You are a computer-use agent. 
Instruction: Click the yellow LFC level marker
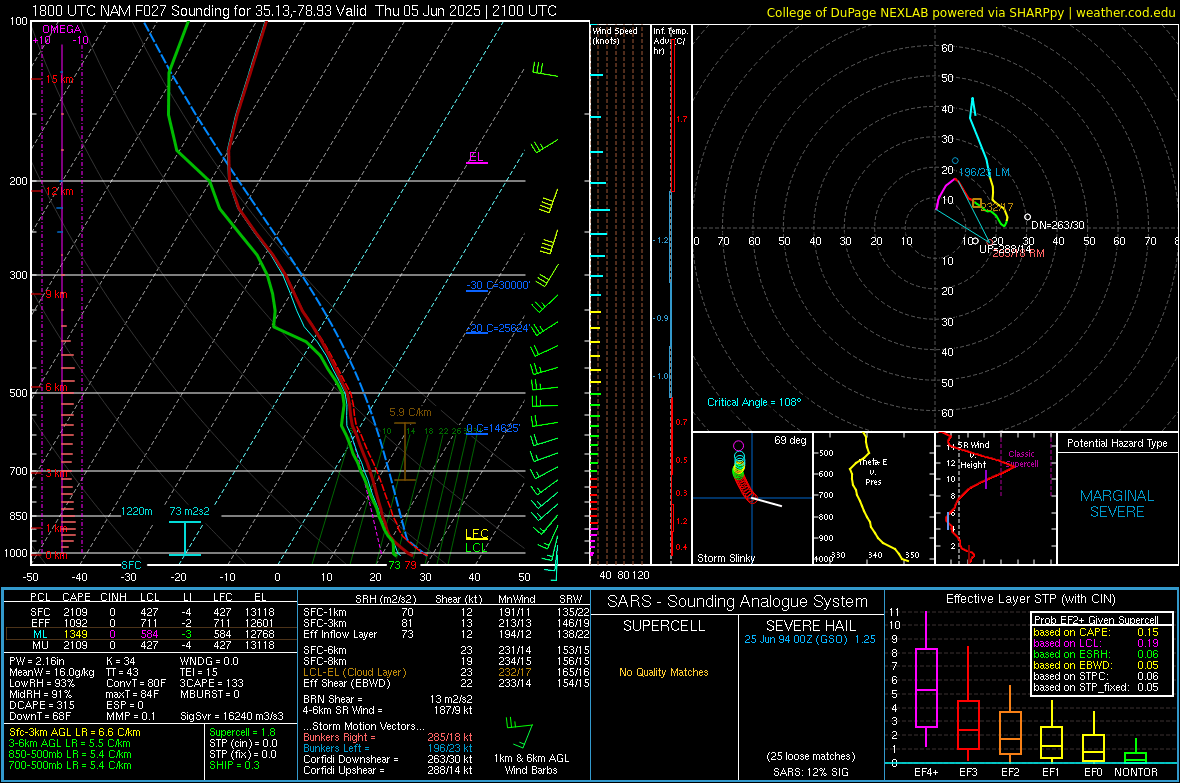point(476,534)
